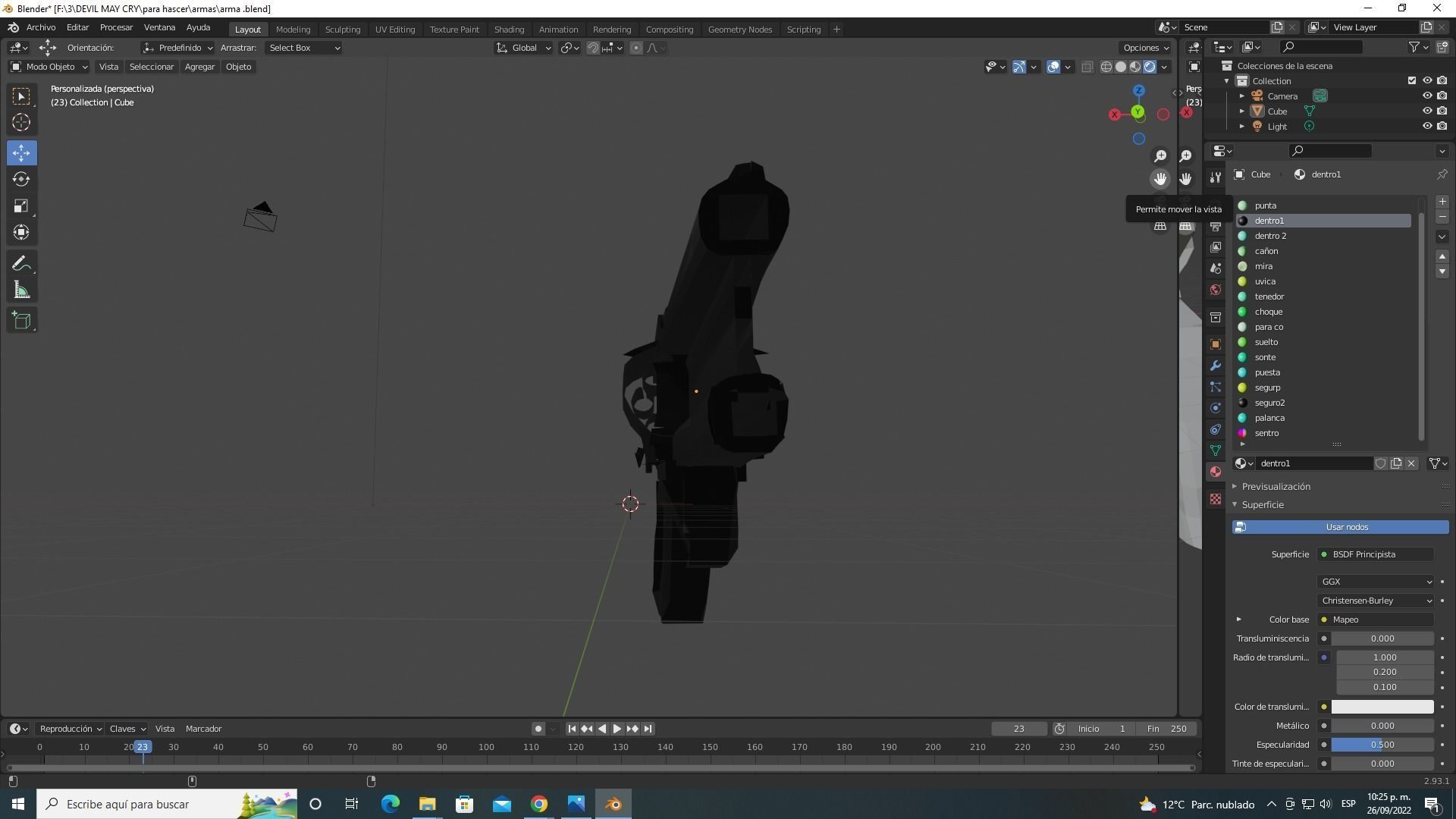Open Opciones dropdown
The width and height of the screenshot is (1456, 819).
point(1146,48)
